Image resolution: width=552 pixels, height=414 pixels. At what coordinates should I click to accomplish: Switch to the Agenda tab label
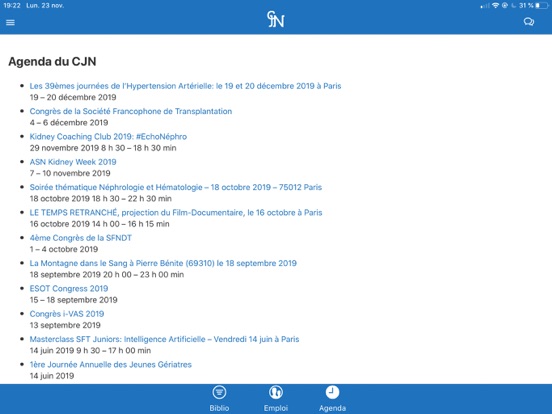click(332, 408)
